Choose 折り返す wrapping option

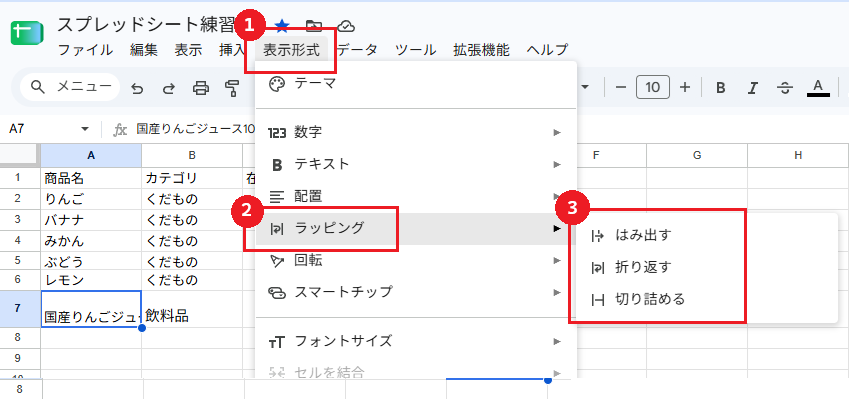coord(707,267)
